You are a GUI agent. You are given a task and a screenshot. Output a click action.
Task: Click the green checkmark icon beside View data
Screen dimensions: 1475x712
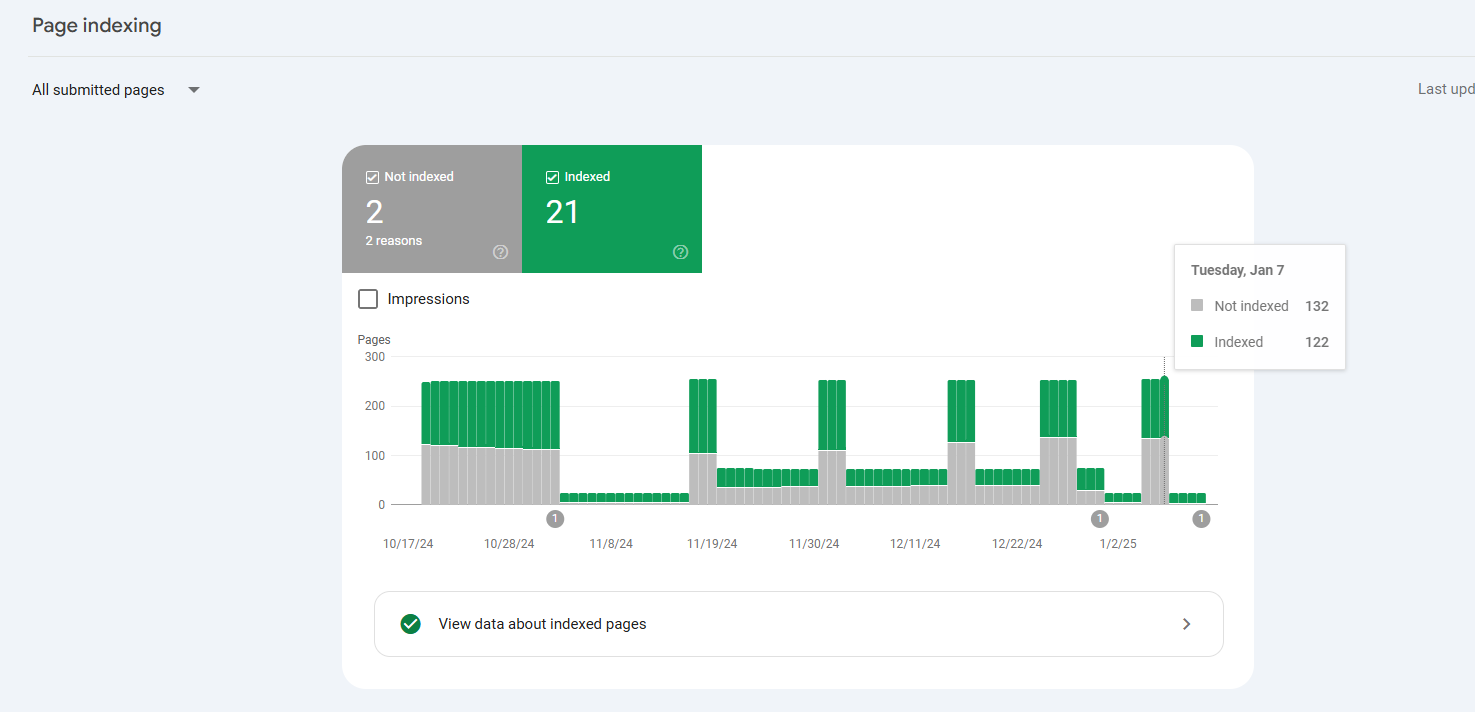(x=410, y=624)
